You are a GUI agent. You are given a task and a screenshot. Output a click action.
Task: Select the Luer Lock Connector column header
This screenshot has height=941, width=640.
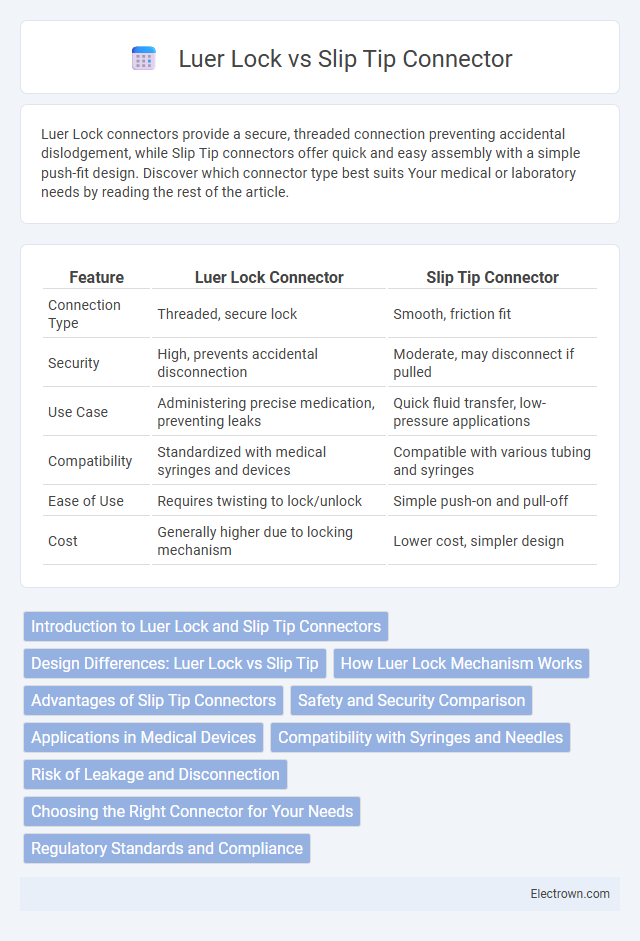(x=269, y=277)
